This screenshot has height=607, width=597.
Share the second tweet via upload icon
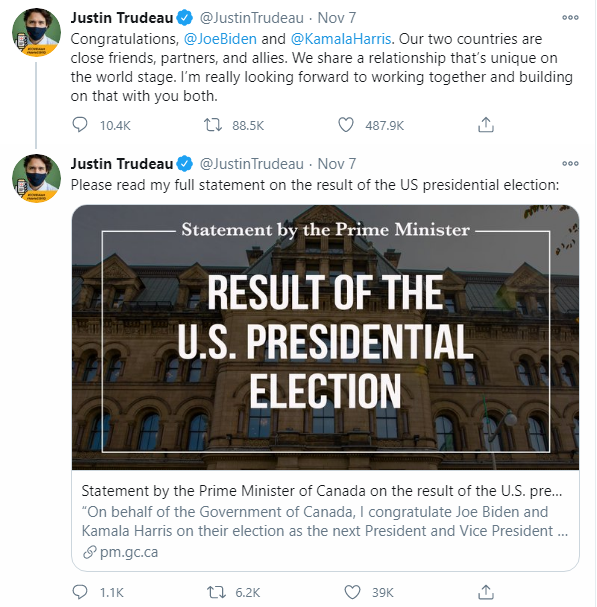(485, 592)
